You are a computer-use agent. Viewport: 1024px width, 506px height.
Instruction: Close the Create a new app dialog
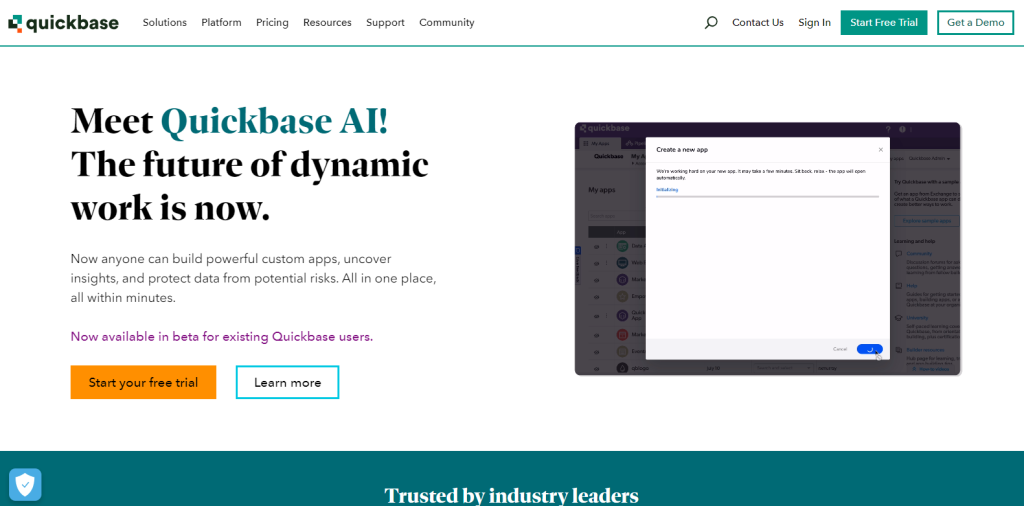[880, 150]
